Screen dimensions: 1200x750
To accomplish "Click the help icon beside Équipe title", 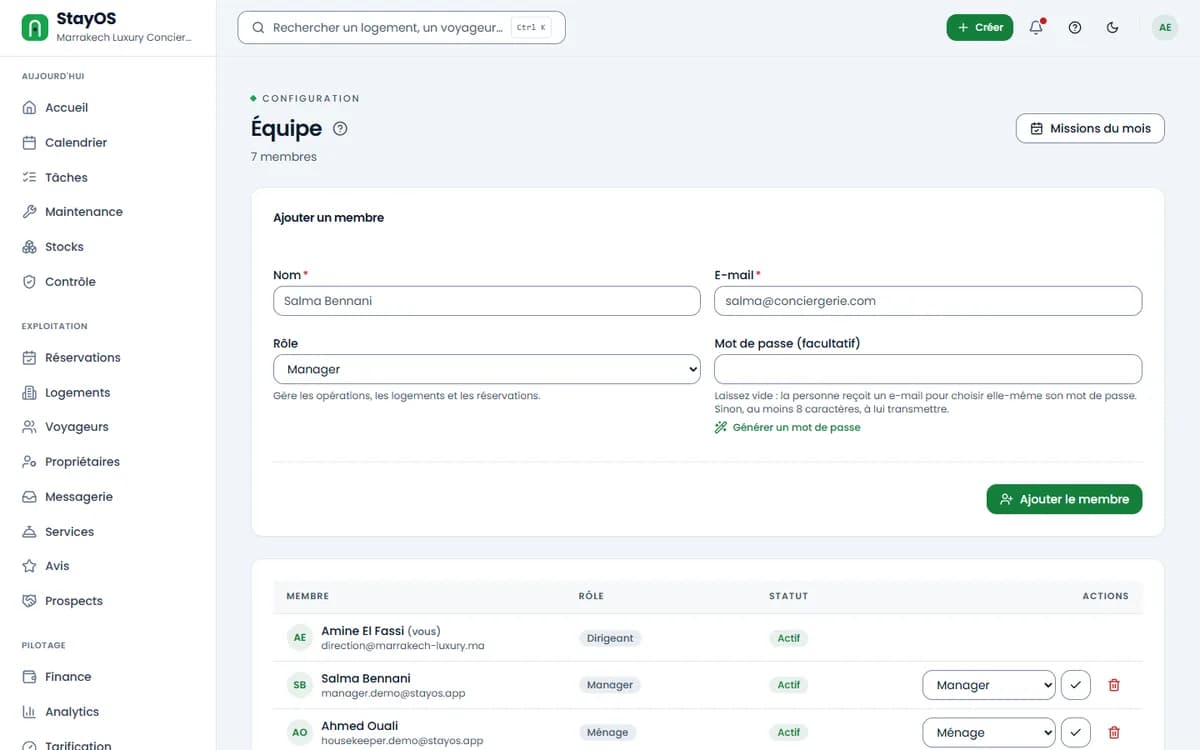I will point(340,128).
